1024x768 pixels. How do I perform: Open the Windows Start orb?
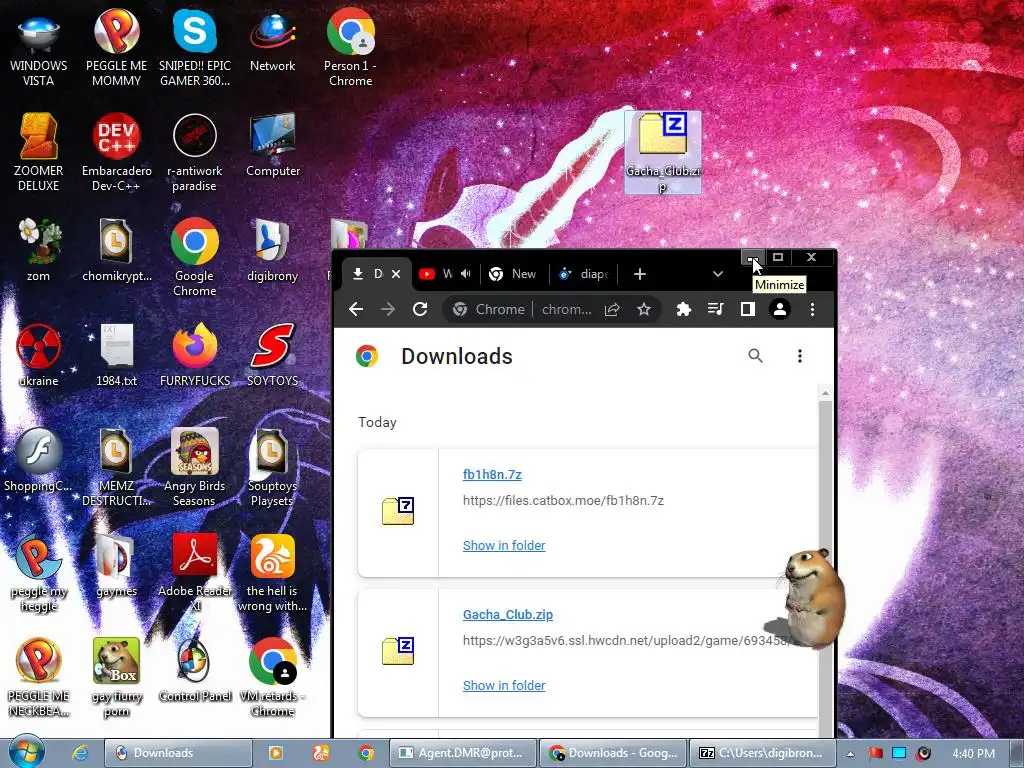point(26,752)
